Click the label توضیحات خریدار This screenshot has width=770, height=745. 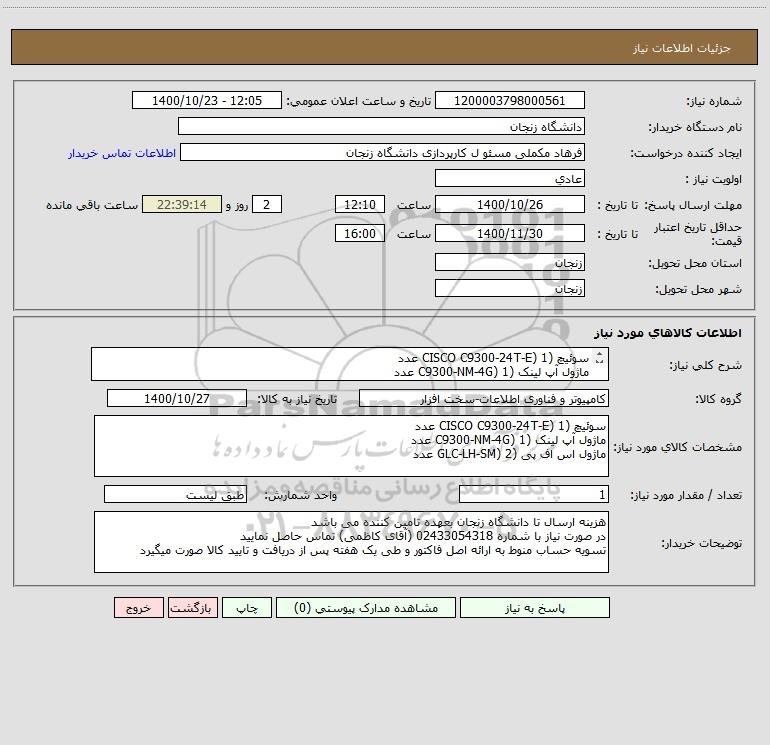(x=701, y=544)
